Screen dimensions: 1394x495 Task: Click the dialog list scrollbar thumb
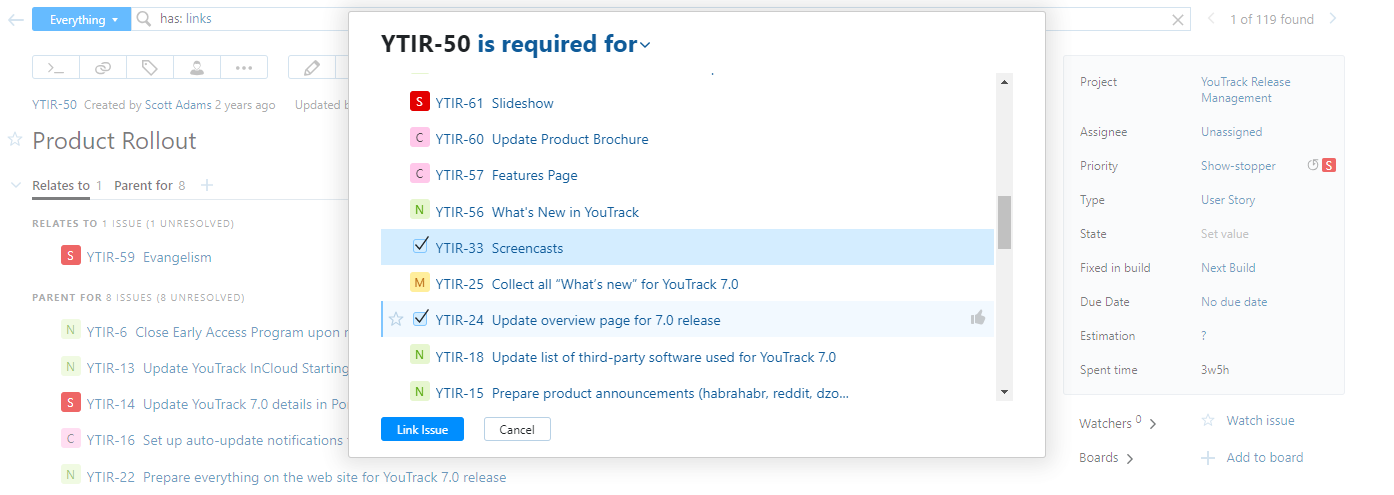click(x=1004, y=222)
